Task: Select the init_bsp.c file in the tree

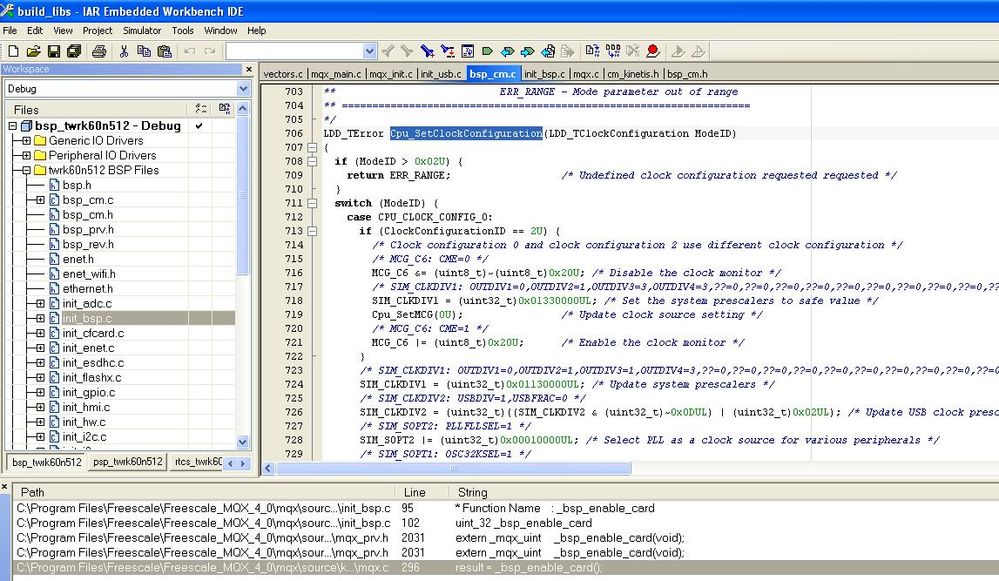Action: click(87, 318)
